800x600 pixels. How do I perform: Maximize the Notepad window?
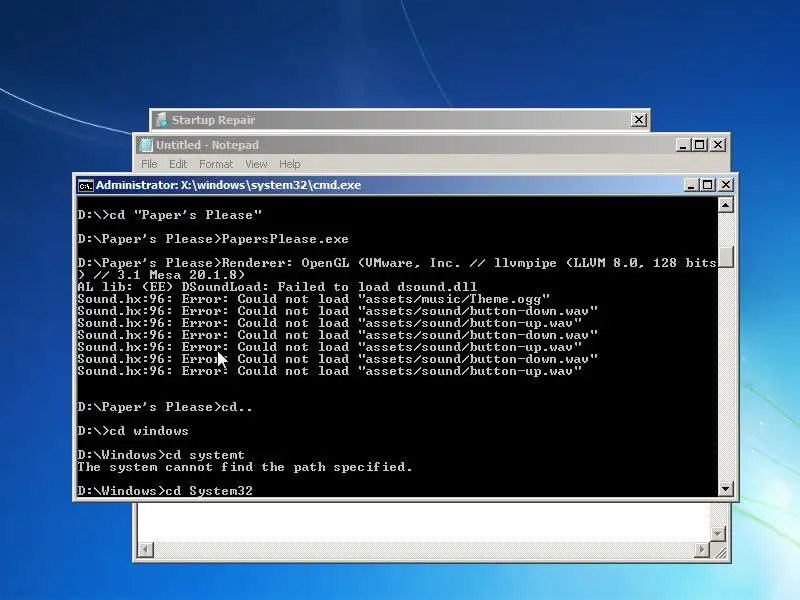click(x=699, y=145)
